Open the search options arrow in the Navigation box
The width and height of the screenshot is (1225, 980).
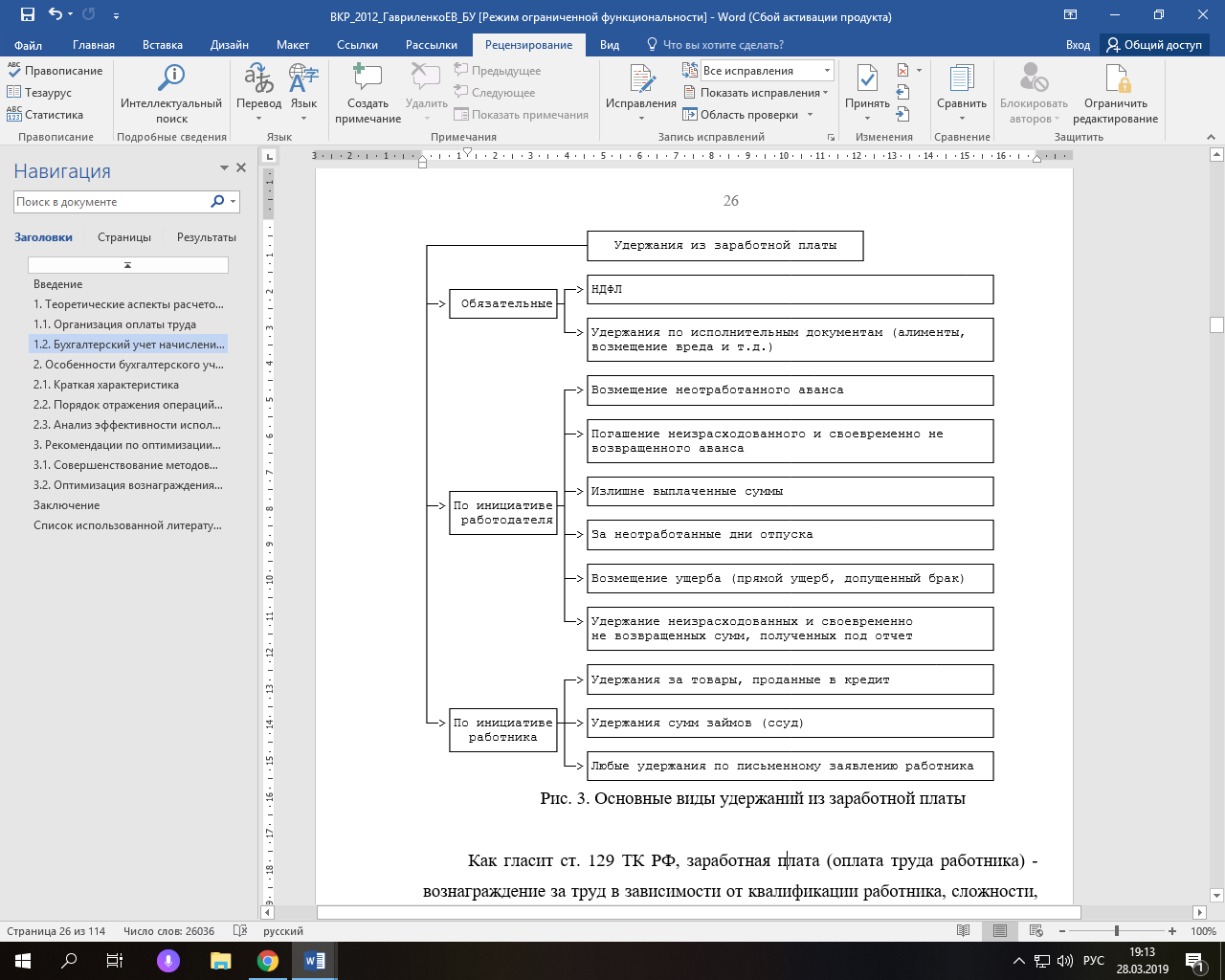click(233, 202)
